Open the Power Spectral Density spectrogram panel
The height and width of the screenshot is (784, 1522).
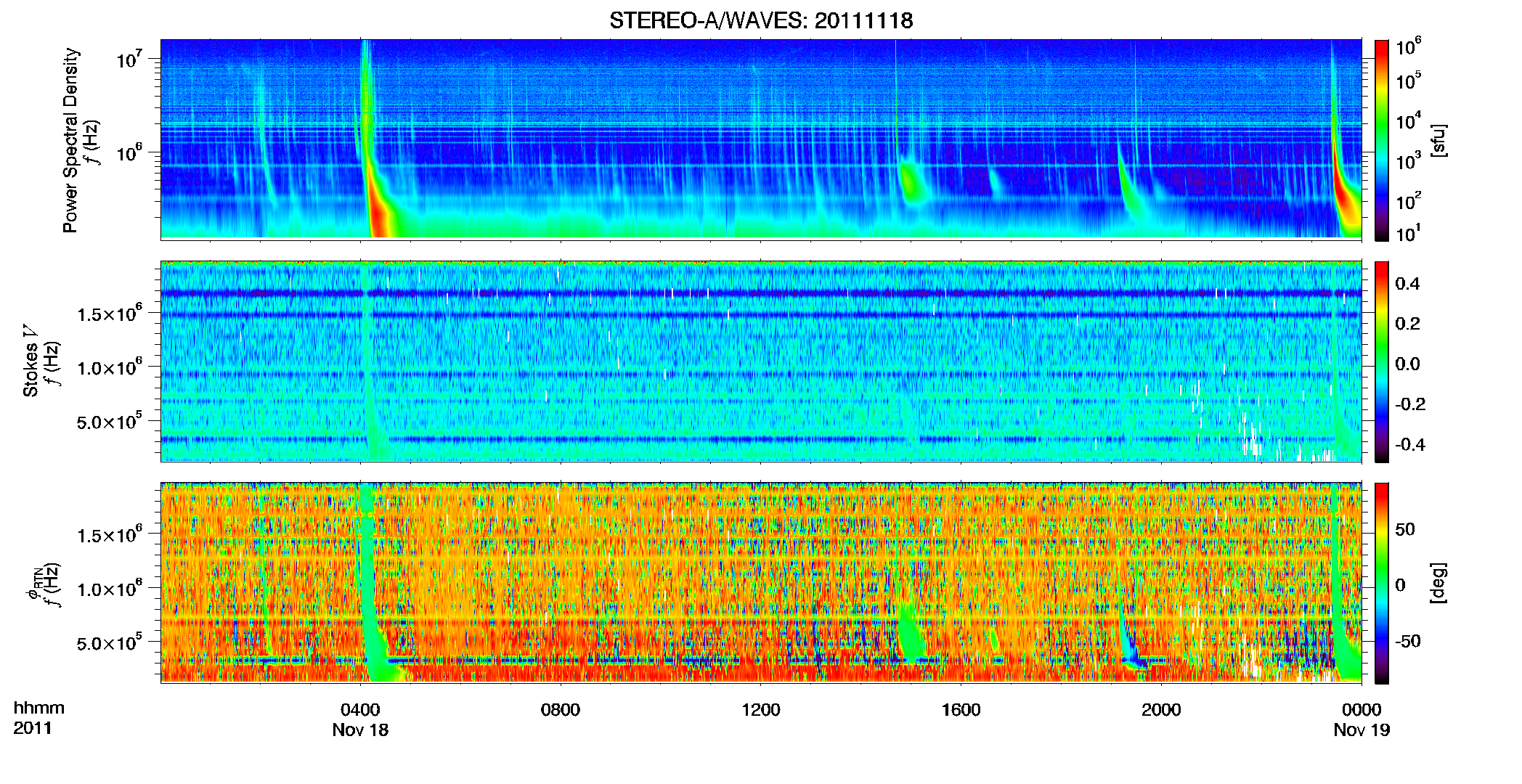(761, 139)
